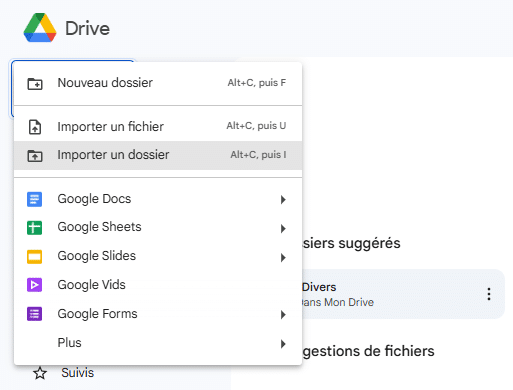Viewport: 513px width, 390px height.
Task: Click the Google Slides label
Action: pos(97,256)
